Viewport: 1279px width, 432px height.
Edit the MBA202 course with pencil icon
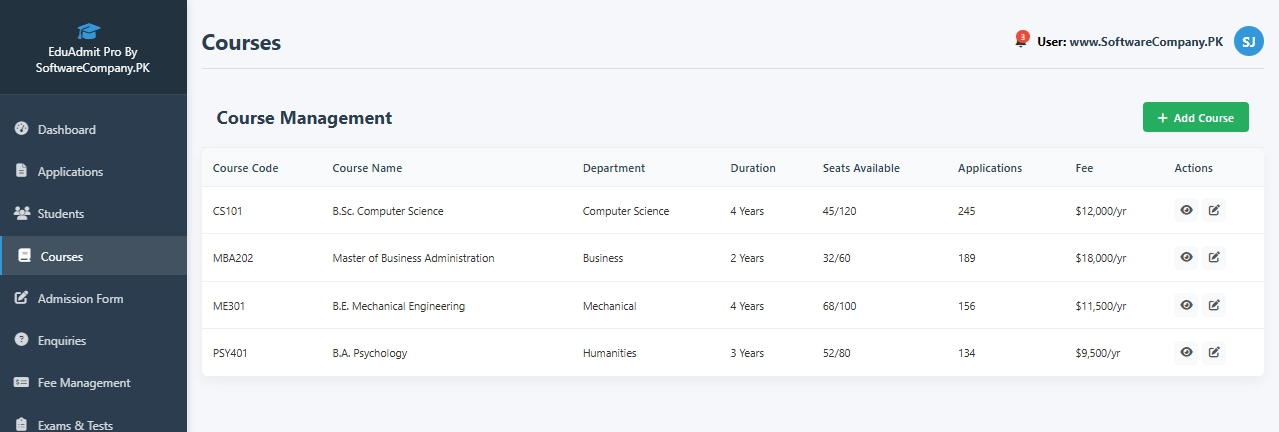[1214, 257]
